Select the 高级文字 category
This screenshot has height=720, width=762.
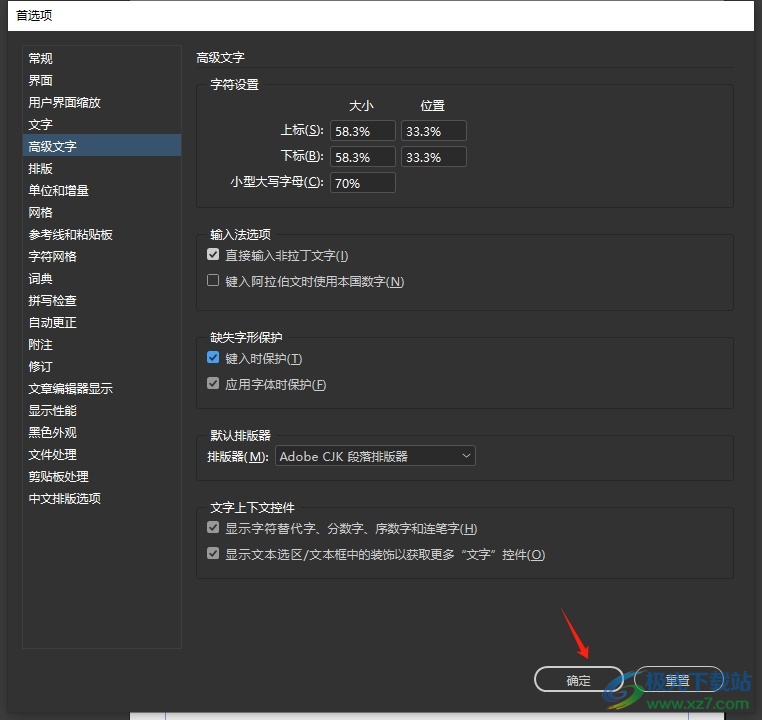102,146
